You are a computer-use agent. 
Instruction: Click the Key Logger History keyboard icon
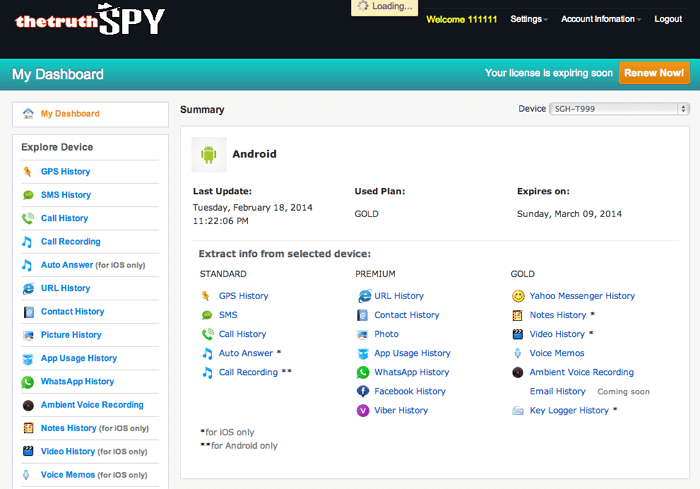(518, 410)
